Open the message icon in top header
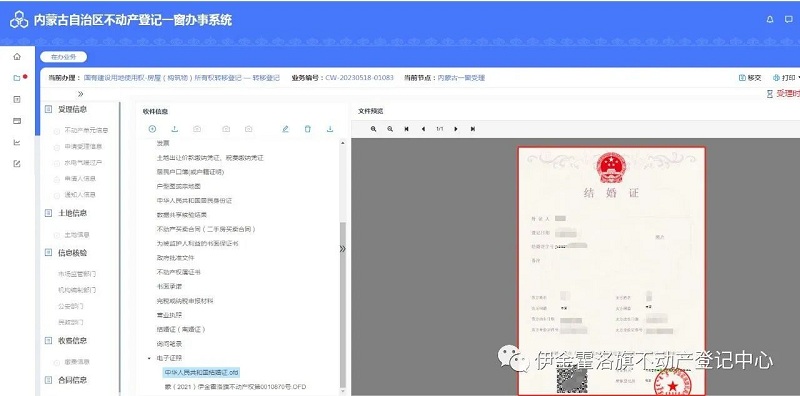The image size is (800, 396). pos(788,20)
